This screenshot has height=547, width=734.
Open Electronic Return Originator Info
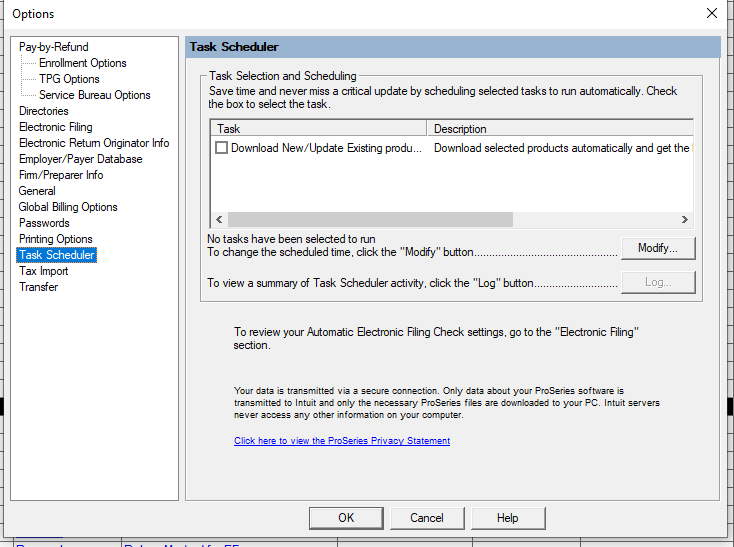(x=94, y=143)
